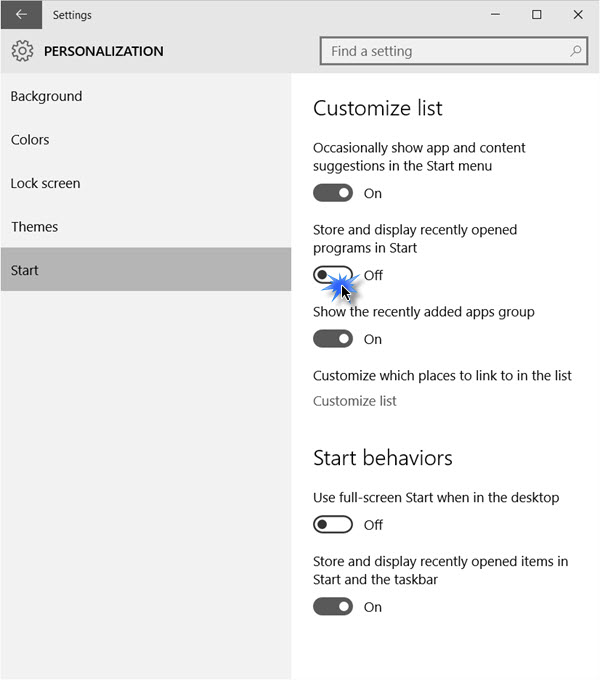
Task: Click the Settings title text
Action: point(72,15)
